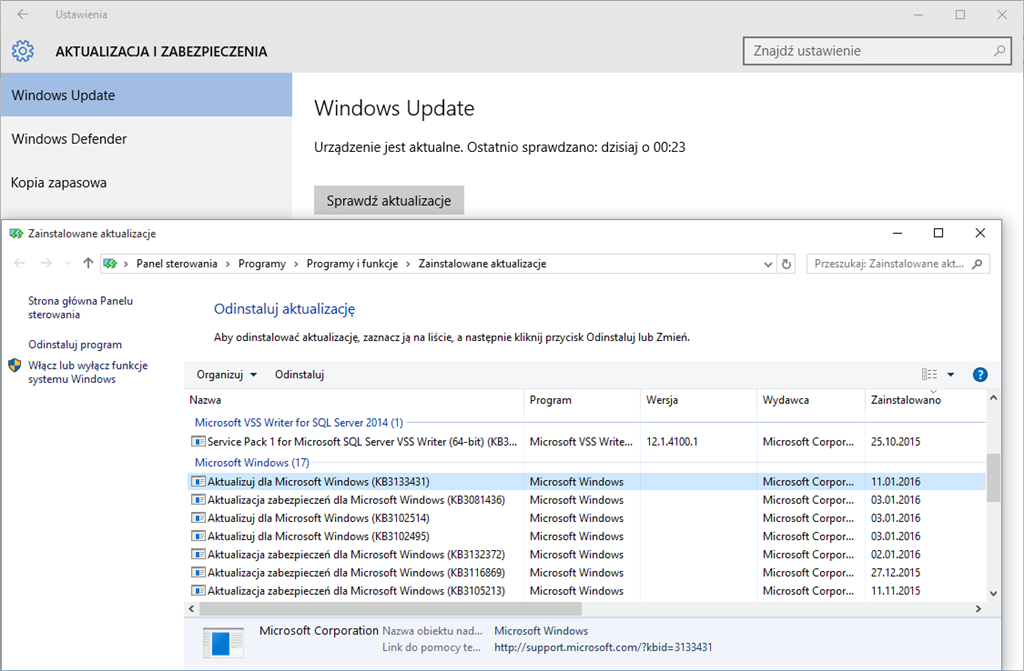Image resolution: width=1024 pixels, height=671 pixels.
Task: Open Strona główna Panelu sterowania link
Action: 80,308
